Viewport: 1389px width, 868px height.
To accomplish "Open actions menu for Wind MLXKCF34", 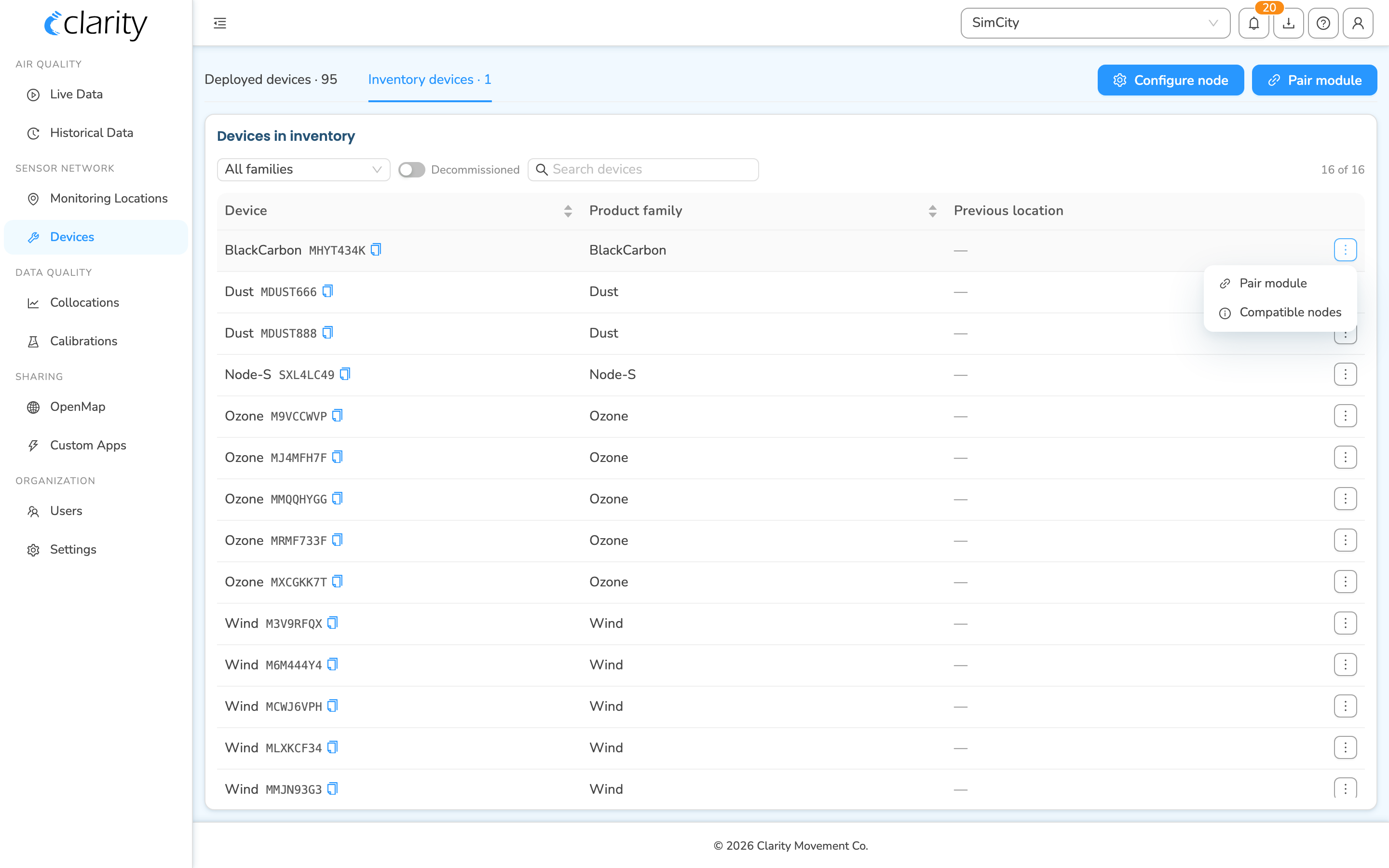I will pyautogui.click(x=1346, y=747).
